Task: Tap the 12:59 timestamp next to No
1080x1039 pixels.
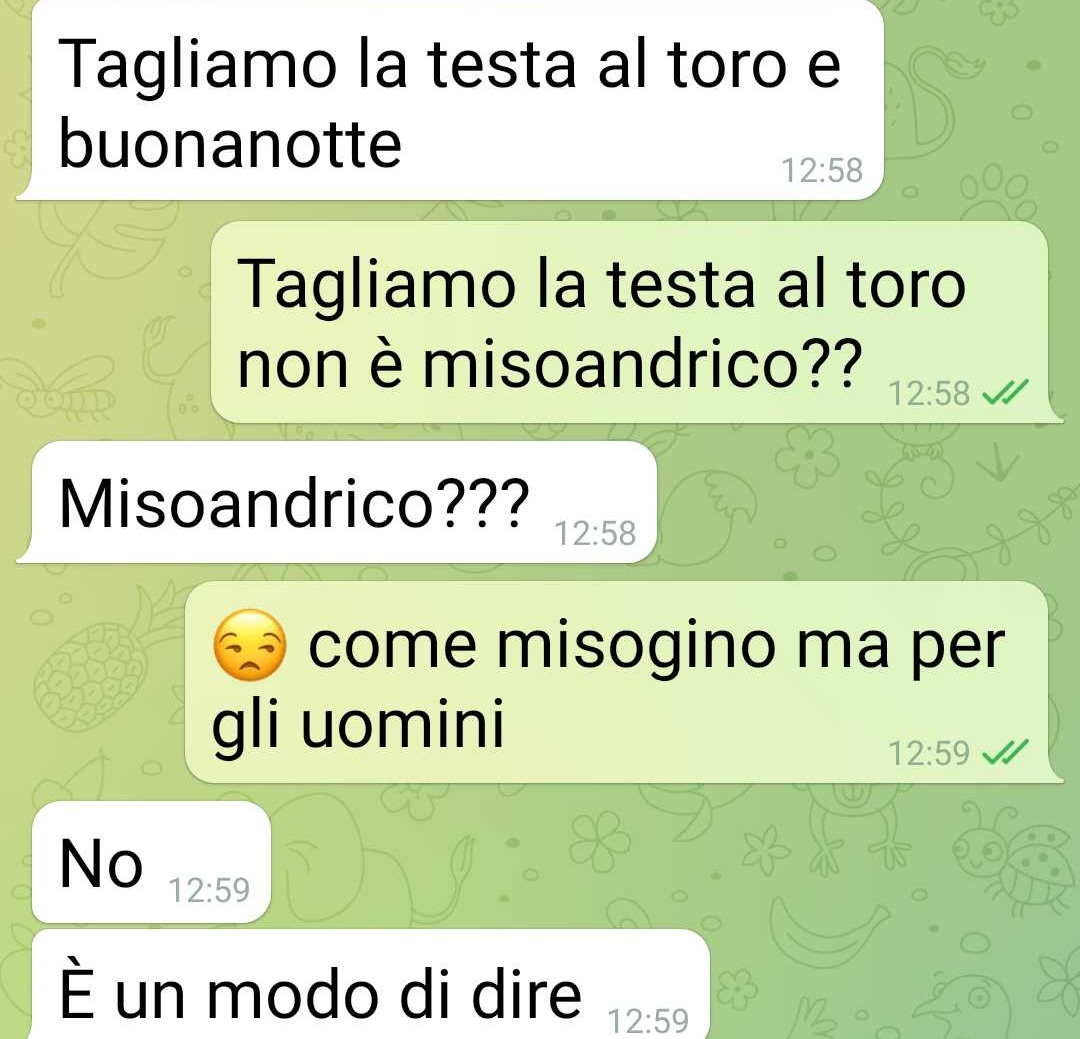Action: 209,890
